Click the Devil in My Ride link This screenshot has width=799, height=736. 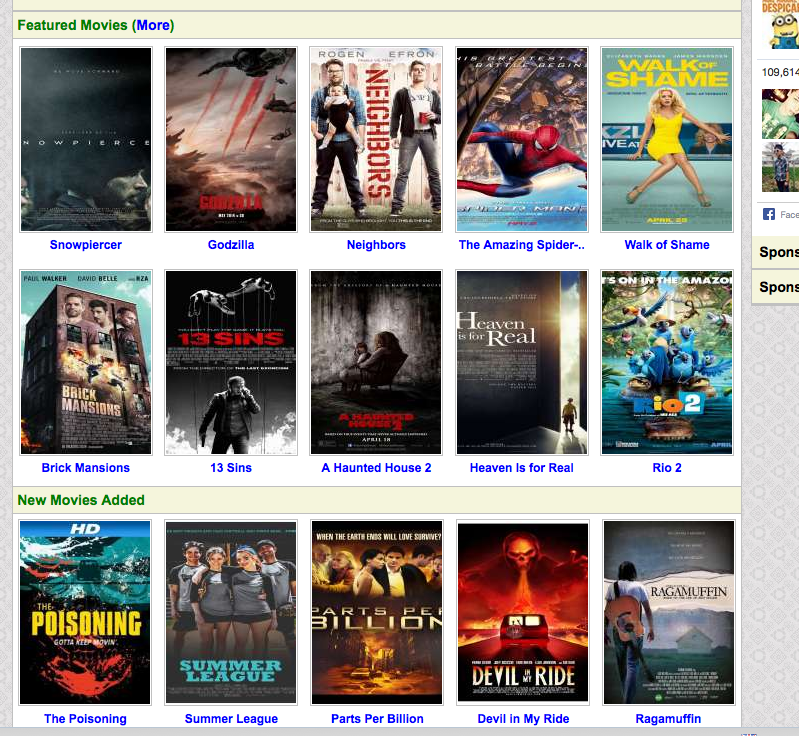(523, 719)
